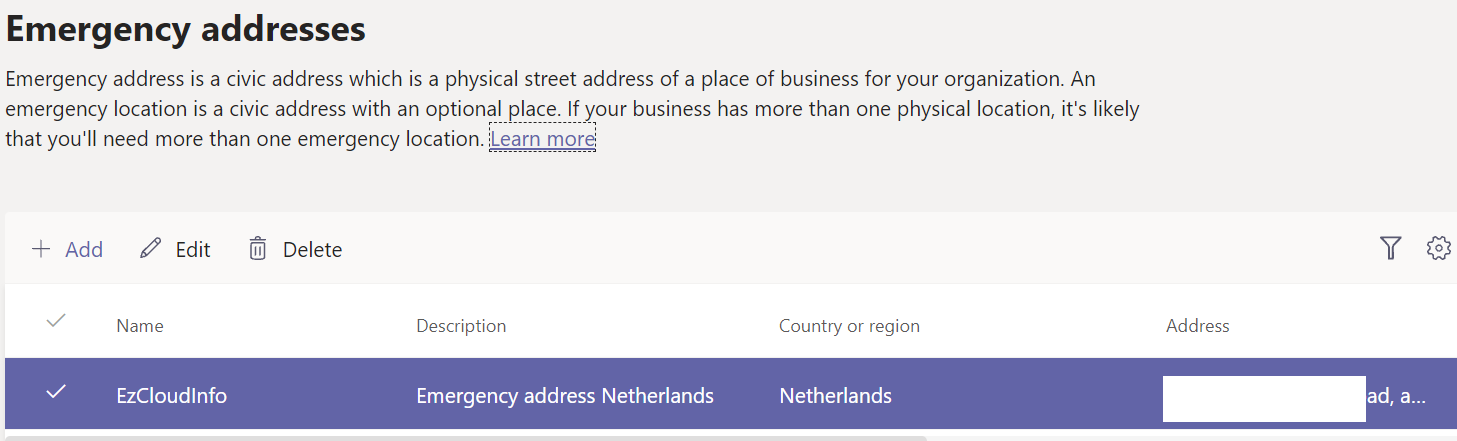Click the Add button label

[x=84, y=250]
